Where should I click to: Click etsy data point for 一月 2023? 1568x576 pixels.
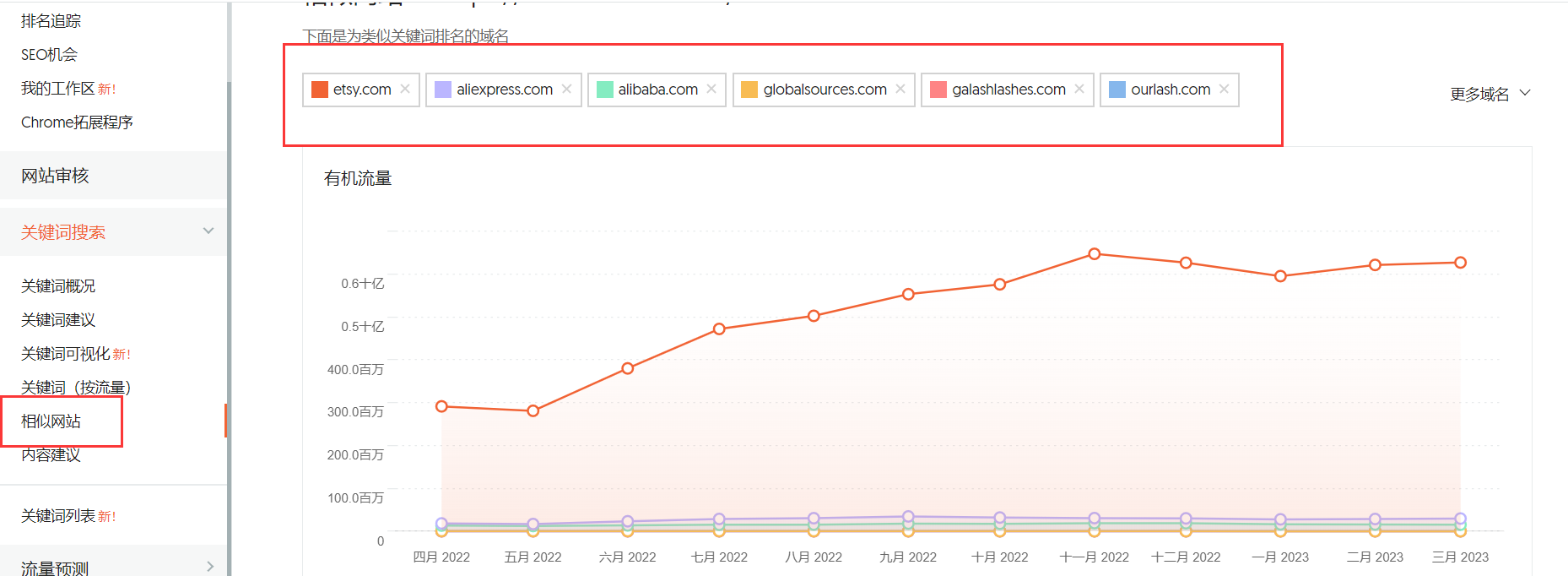pyautogui.click(x=1280, y=276)
